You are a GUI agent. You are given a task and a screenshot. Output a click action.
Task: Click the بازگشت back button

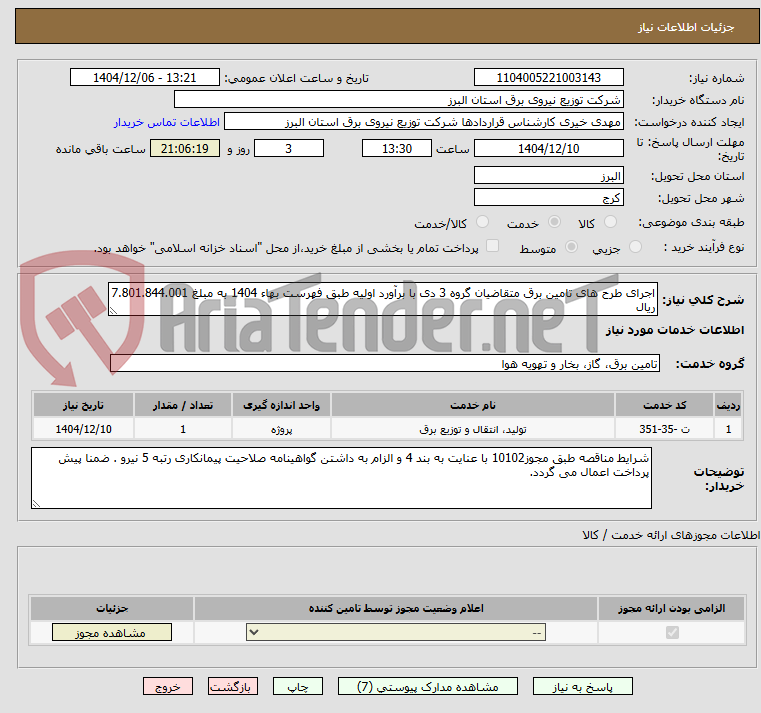tap(233, 686)
